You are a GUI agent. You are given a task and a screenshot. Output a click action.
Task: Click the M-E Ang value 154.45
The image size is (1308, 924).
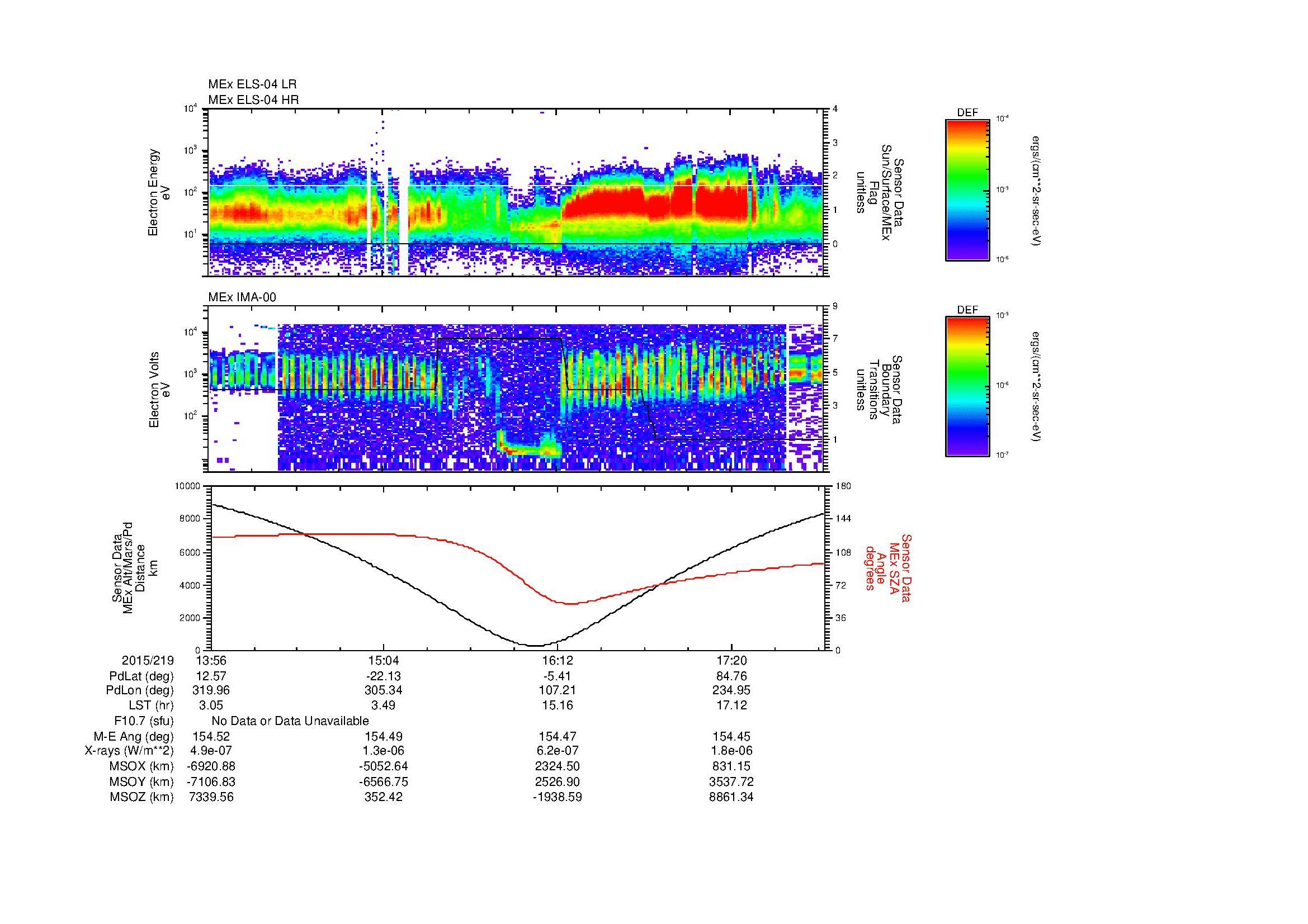(x=731, y=736)
